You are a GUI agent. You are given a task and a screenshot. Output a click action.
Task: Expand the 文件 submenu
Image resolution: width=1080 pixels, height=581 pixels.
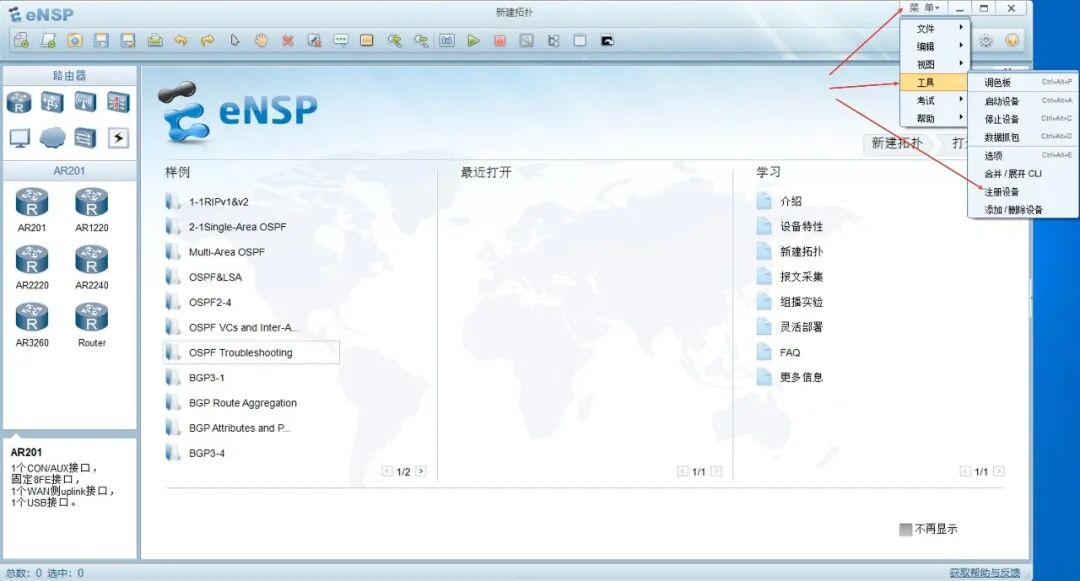935,28
